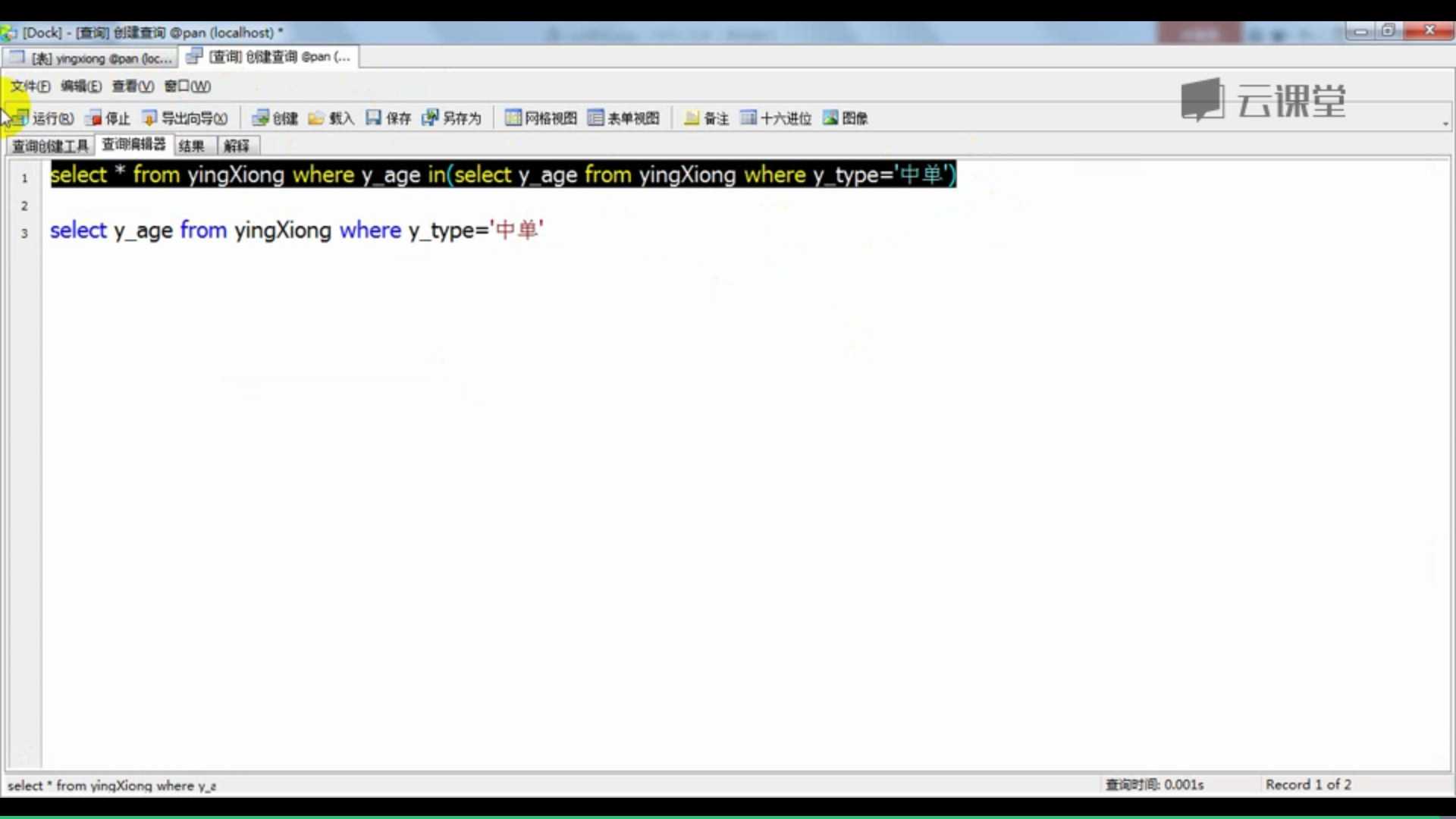Open the 窗口 menu
1456x819 pixels.
pos(187,86)
